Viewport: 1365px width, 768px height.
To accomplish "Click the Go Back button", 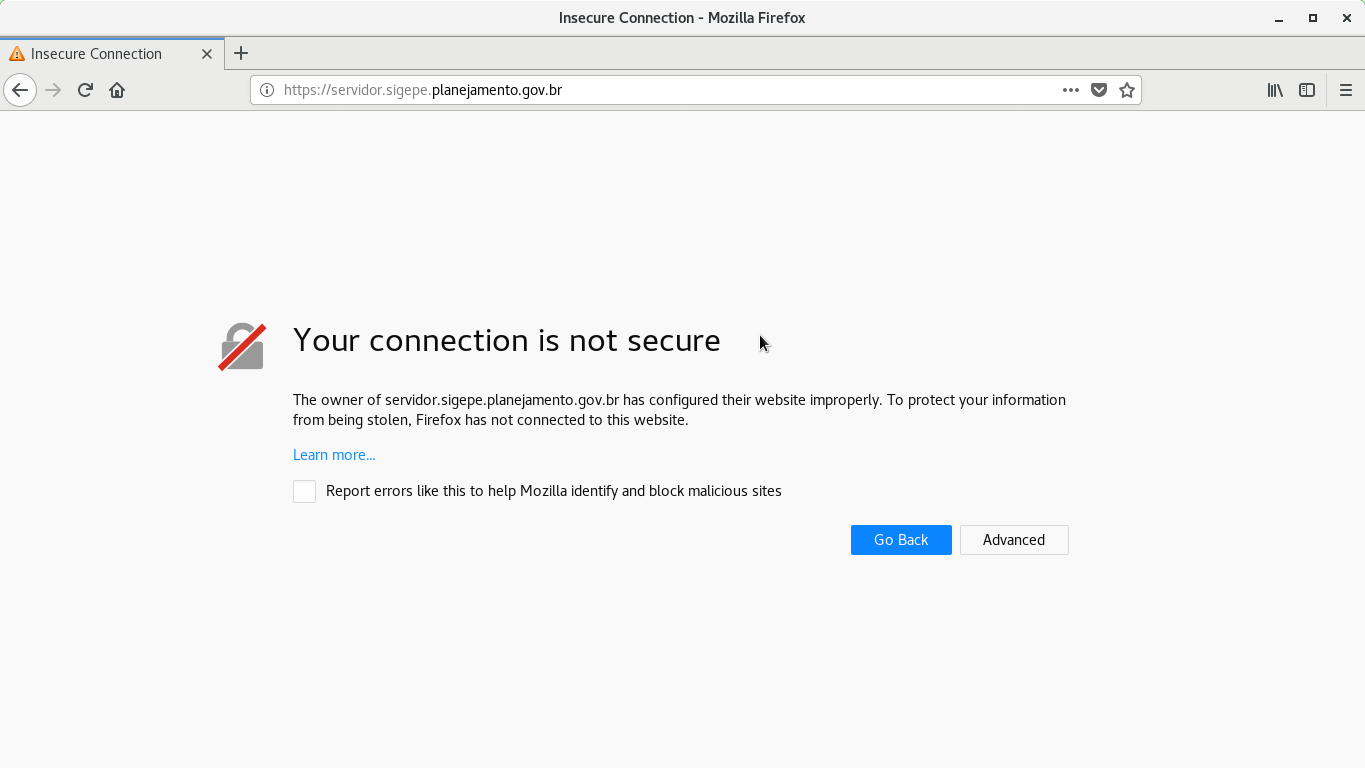I will [x=900, y=539].
